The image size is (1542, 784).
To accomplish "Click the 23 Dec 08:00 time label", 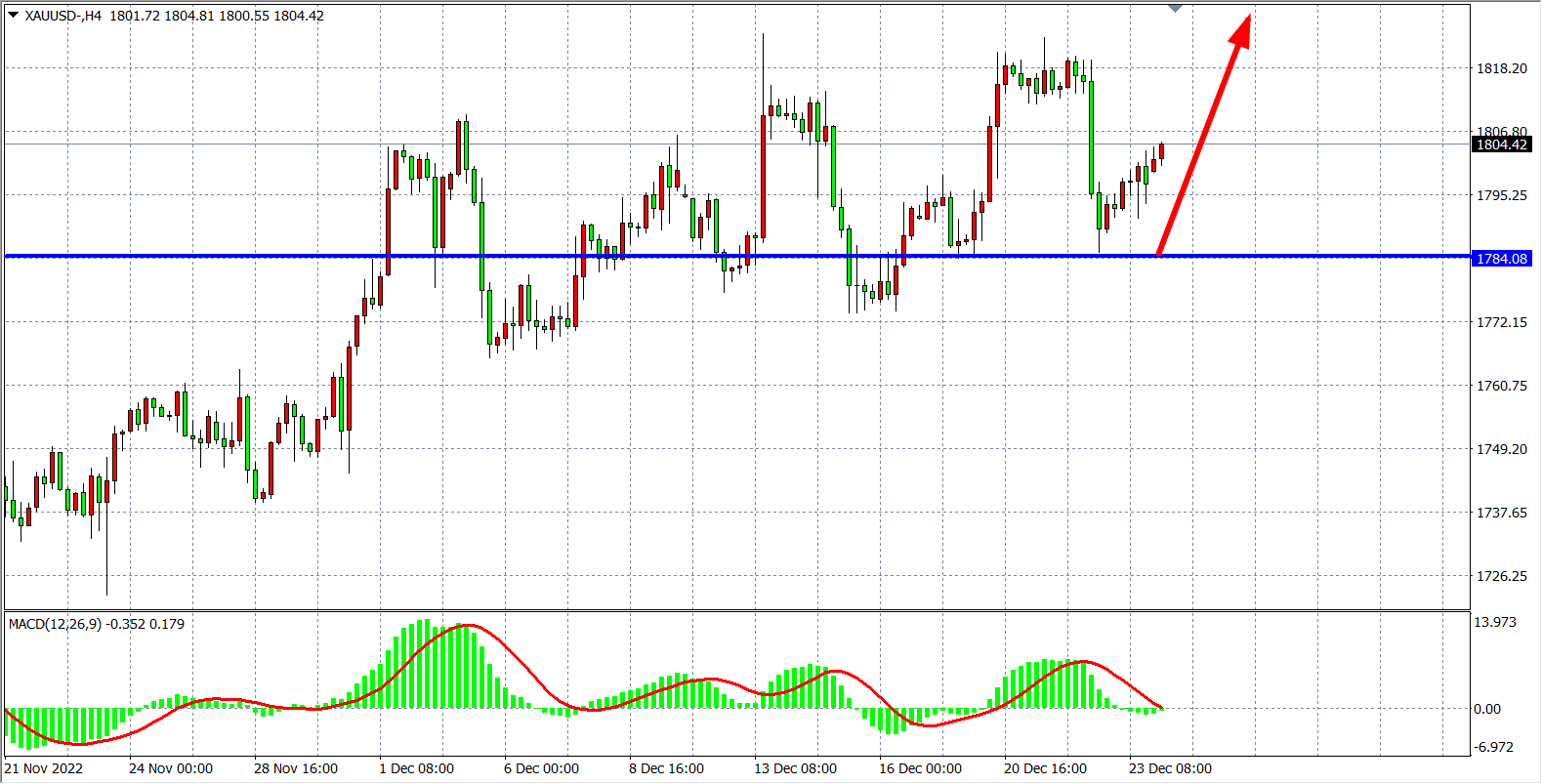I will (x=1170, y=768).
